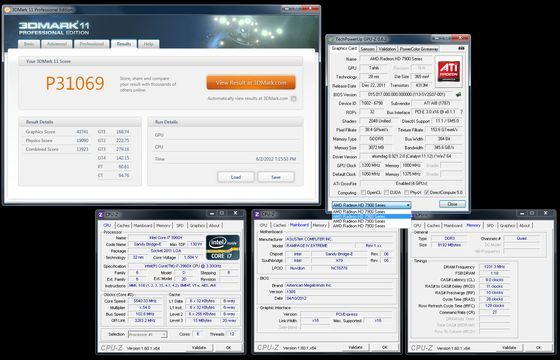Open Graphics tab in CPU-Z processor window
Image resolution: width=560 pixels, height=360 pixels.
(x=197, y=225)
